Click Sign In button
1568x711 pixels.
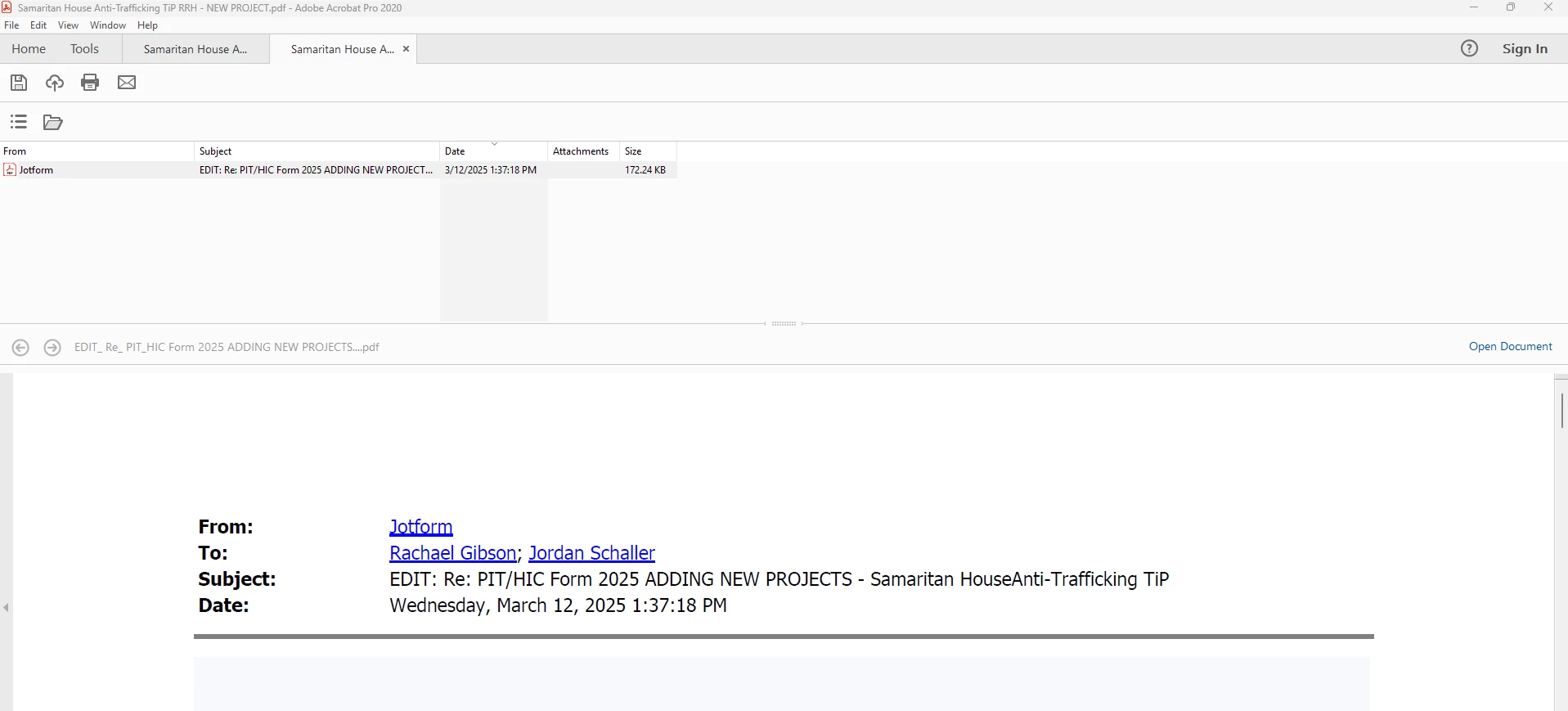pos(1525,49)
